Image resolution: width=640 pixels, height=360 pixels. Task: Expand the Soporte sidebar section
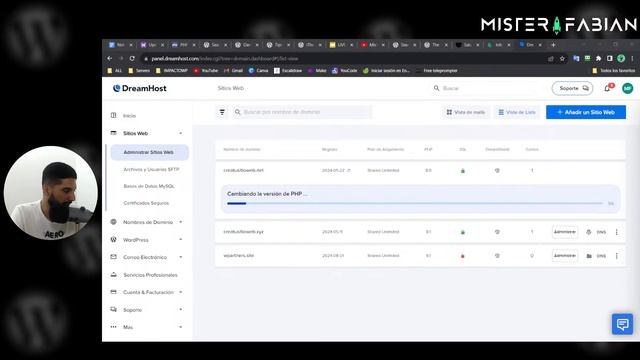180,310
